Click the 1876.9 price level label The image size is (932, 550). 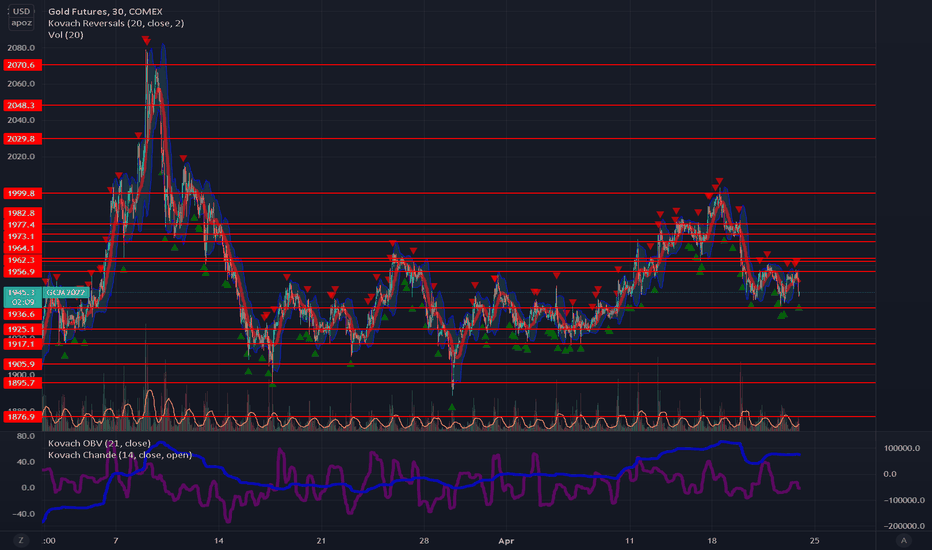(21, 417)
